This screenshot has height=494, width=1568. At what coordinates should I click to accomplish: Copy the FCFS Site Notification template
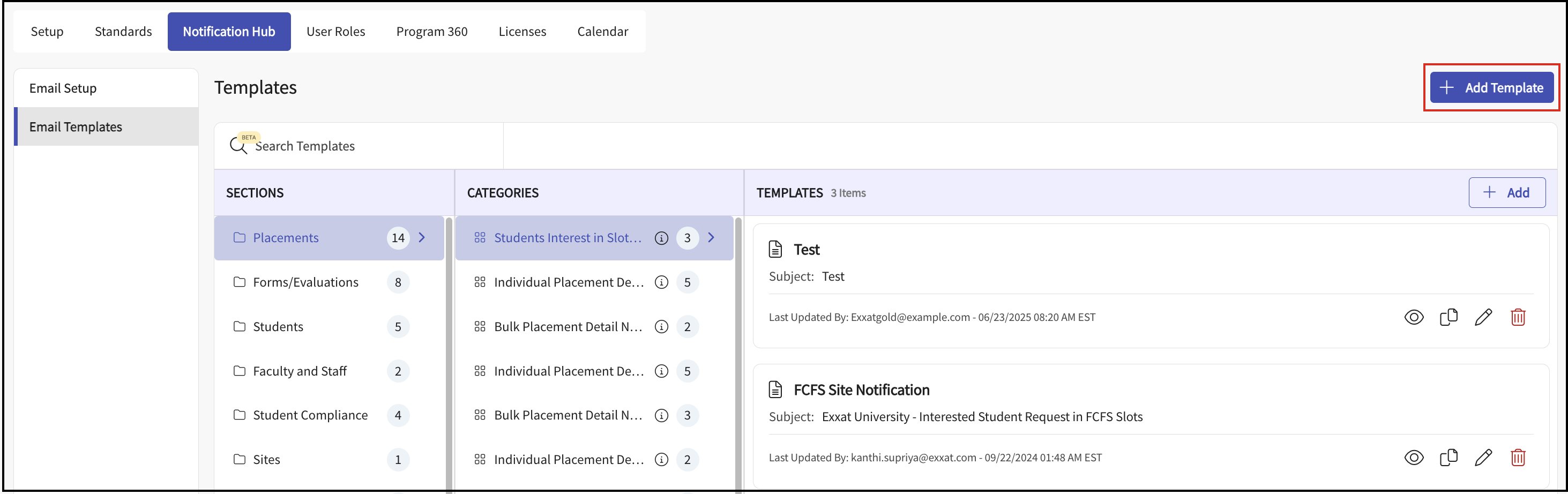[x=1448, y=458]
